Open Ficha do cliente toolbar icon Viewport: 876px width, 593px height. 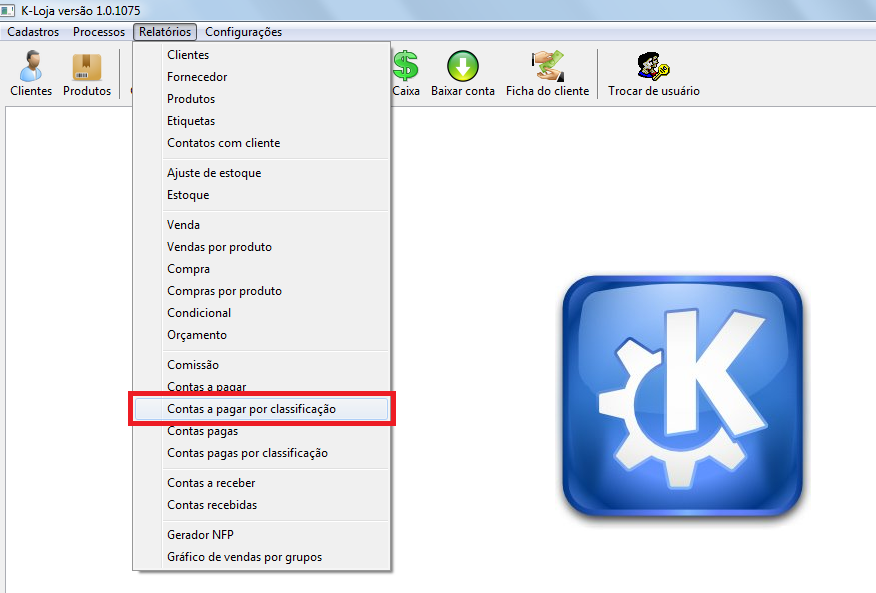pos(548,73)
